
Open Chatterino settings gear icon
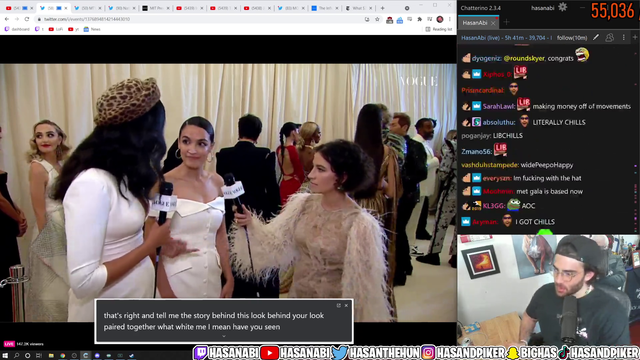tap(562, 7)
